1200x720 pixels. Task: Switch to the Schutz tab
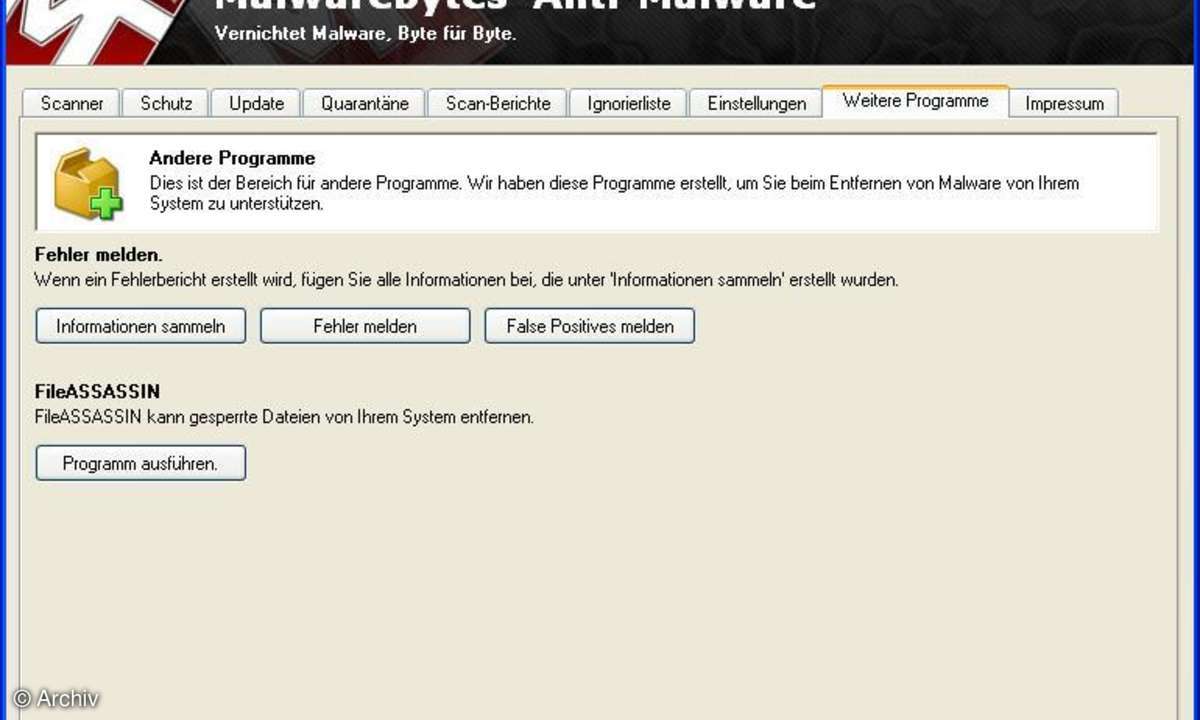[x=166, y=104]
